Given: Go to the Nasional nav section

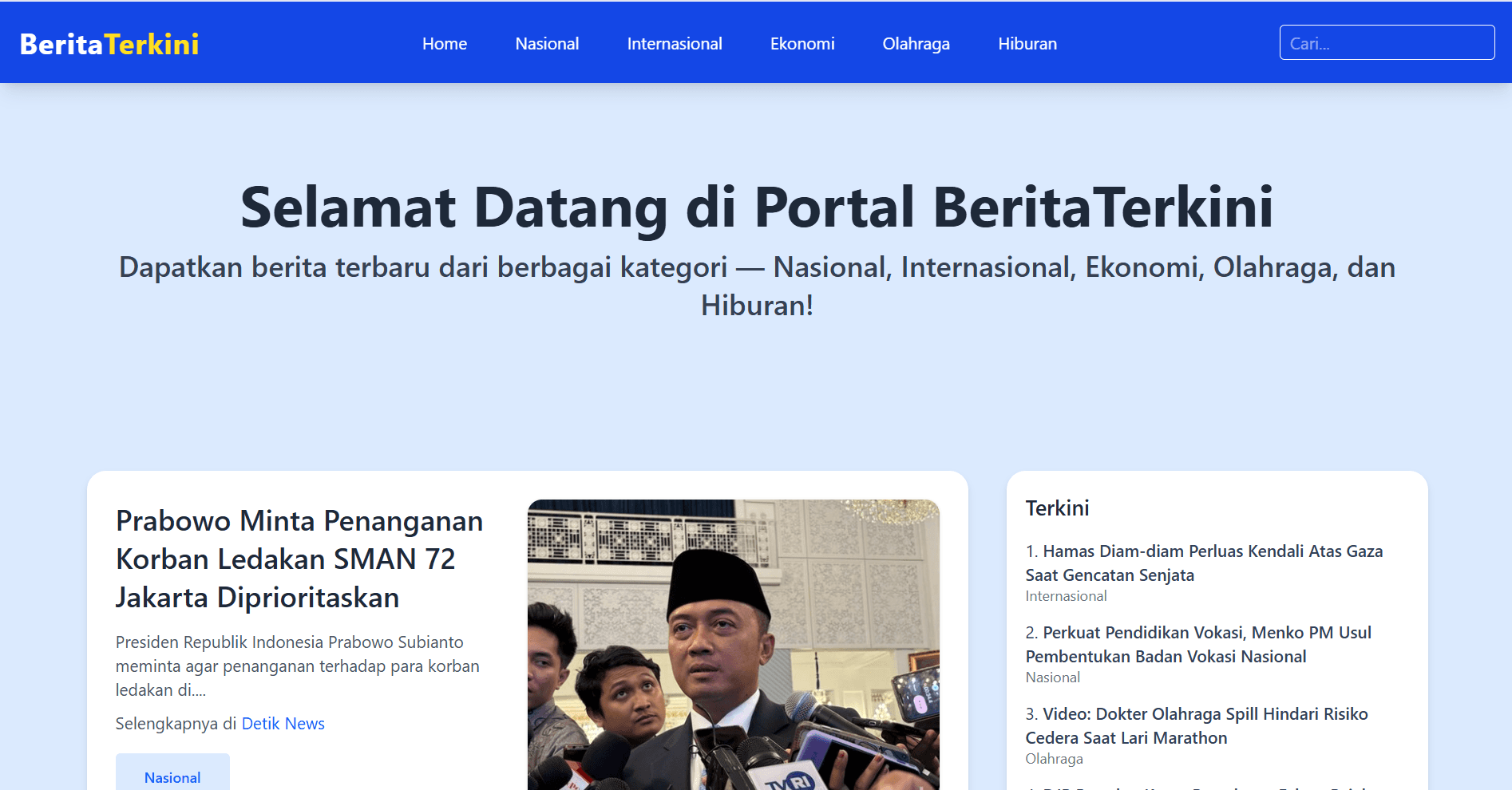Looking at the screenshot, I should pos(547,44).
